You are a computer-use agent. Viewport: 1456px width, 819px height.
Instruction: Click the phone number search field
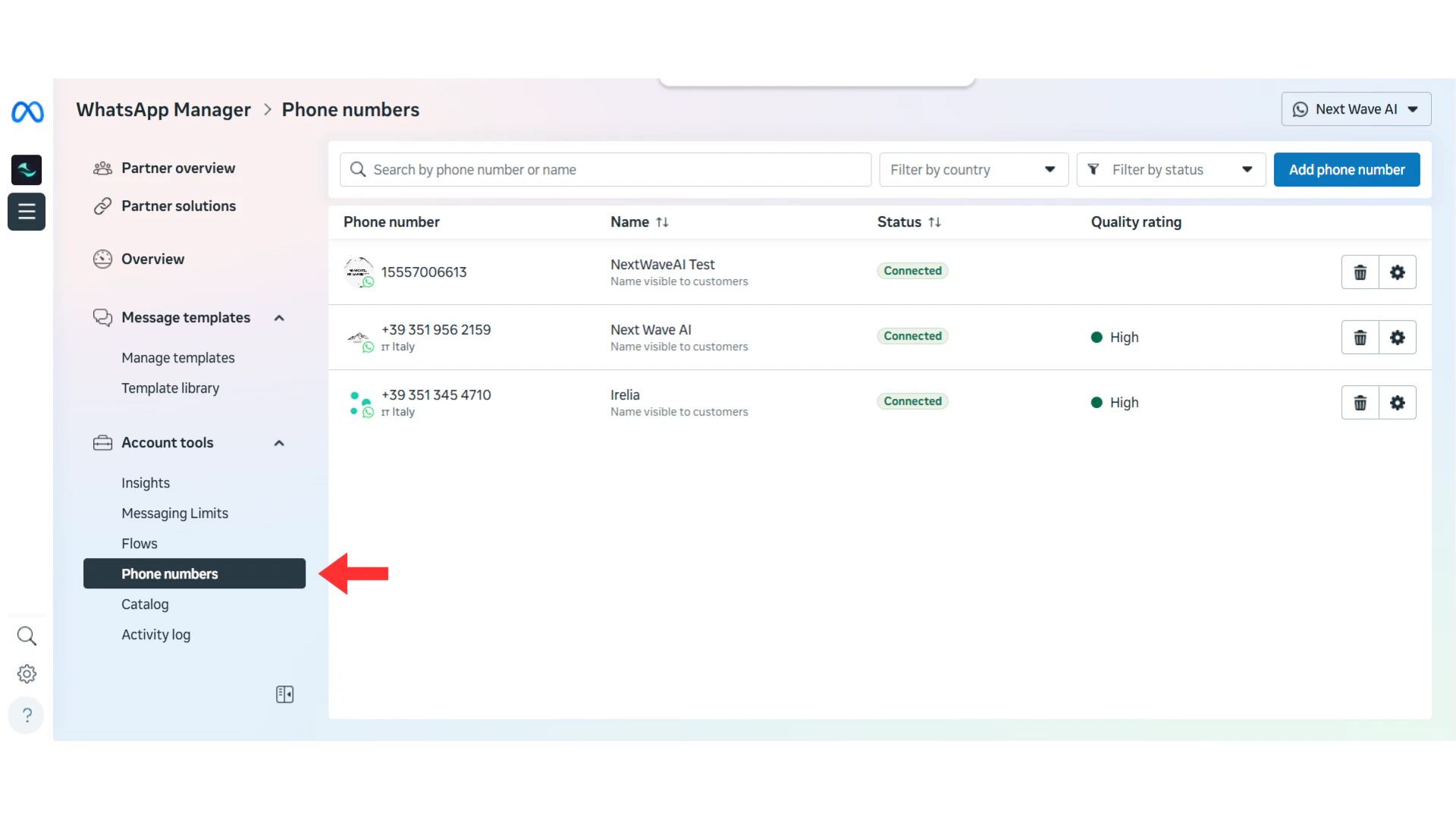point(605,170)
